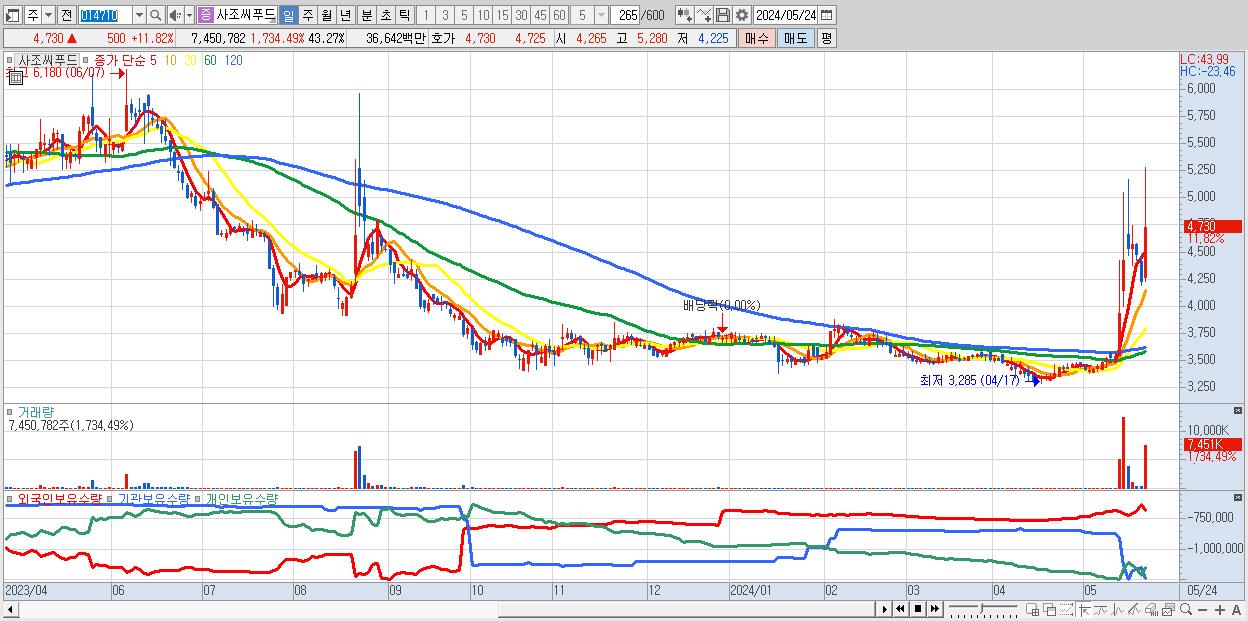Click the date field 2024/05/24
The height and width of the screenshot is (621, 1248).
coord(786,15)
